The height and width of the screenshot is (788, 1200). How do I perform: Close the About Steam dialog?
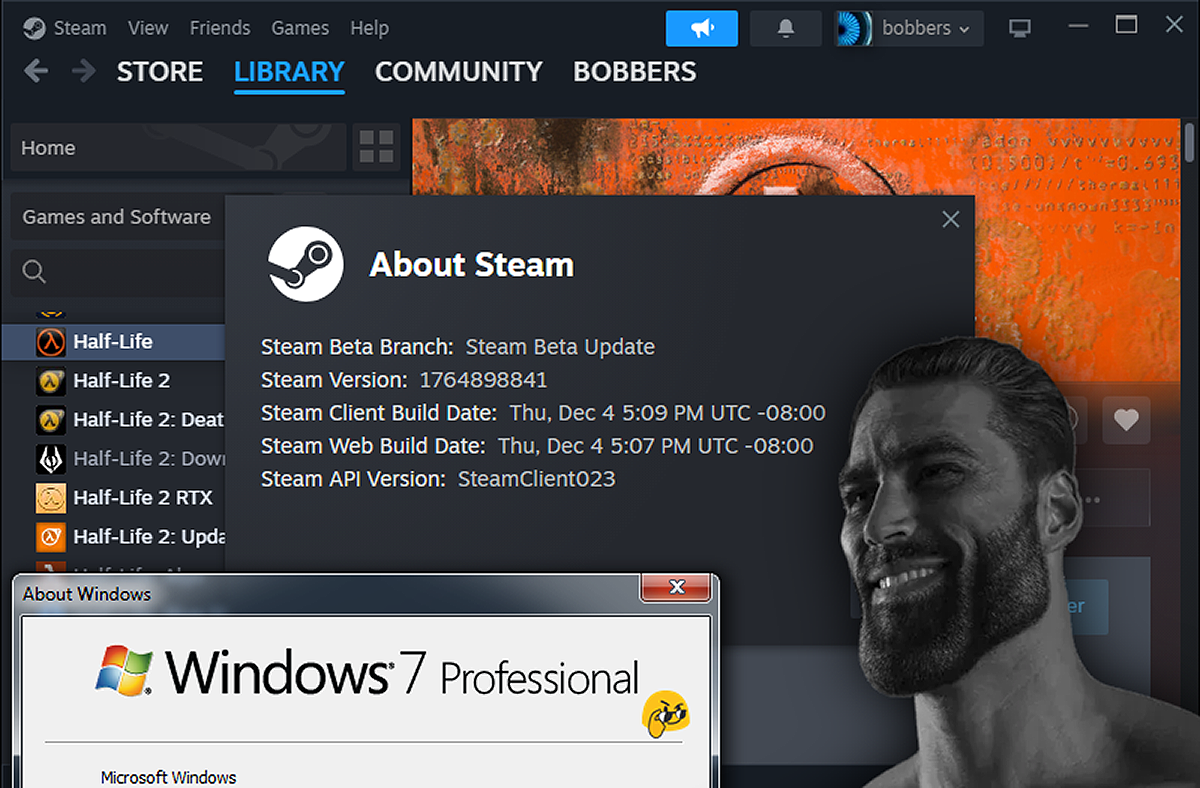[x=950, y=220]
